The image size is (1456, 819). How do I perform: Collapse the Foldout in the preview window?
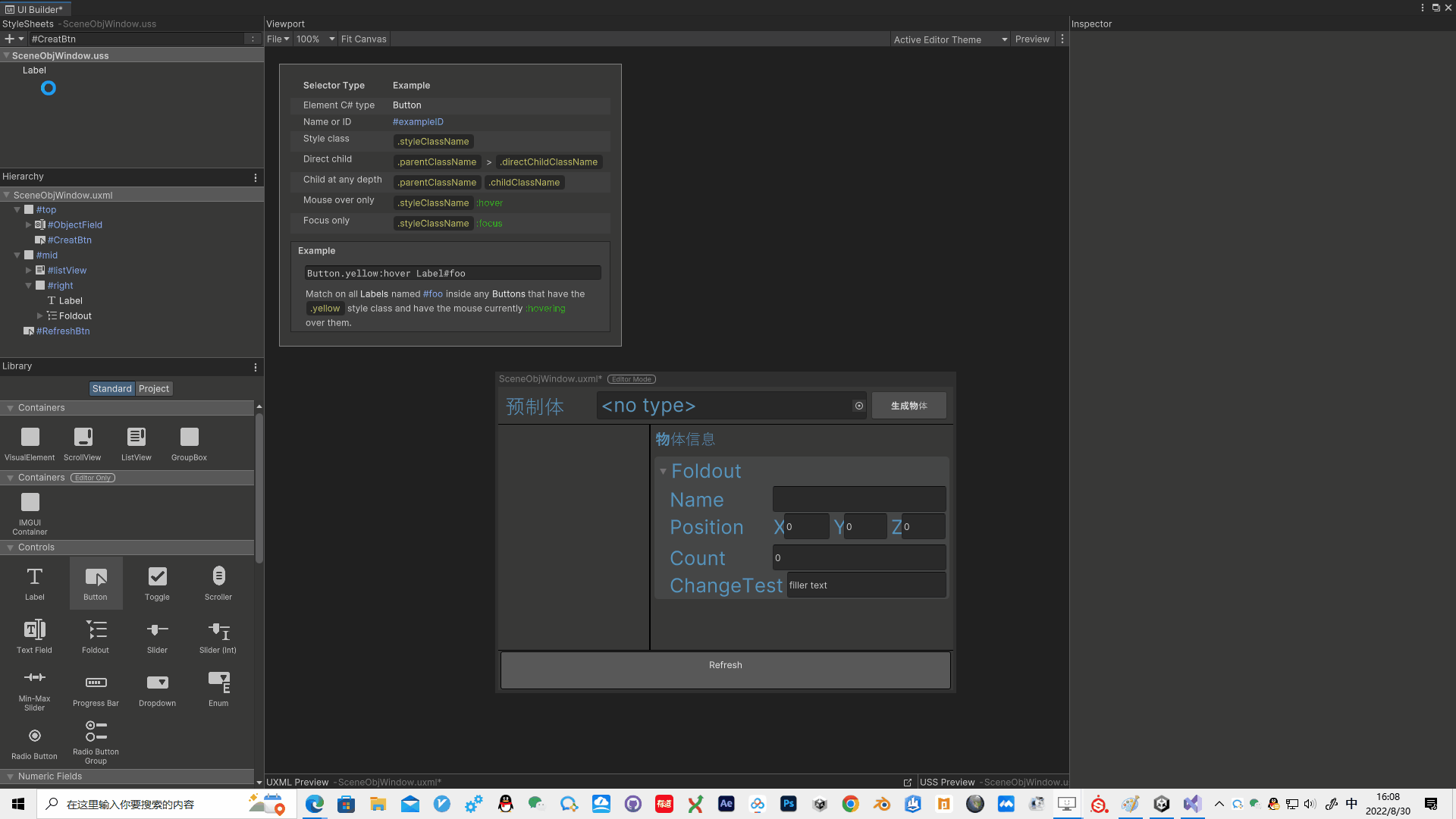pos(663,471)
